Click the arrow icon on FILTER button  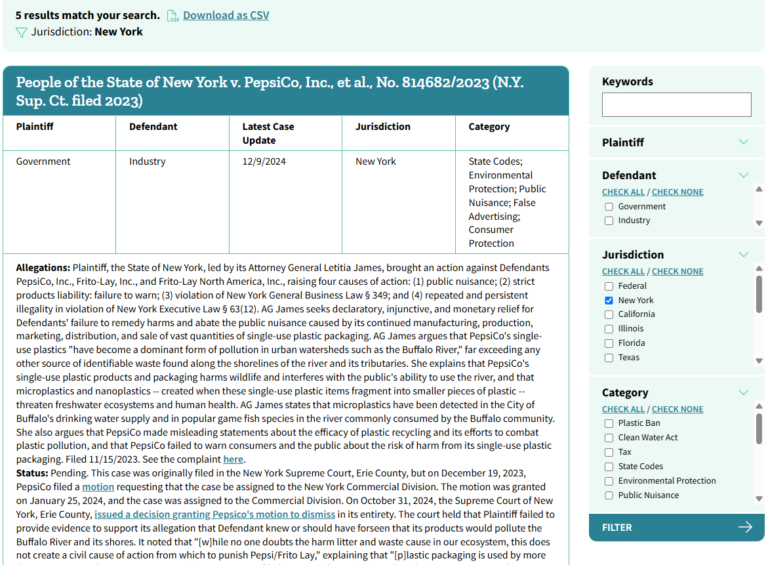click(x=745, y=527)
